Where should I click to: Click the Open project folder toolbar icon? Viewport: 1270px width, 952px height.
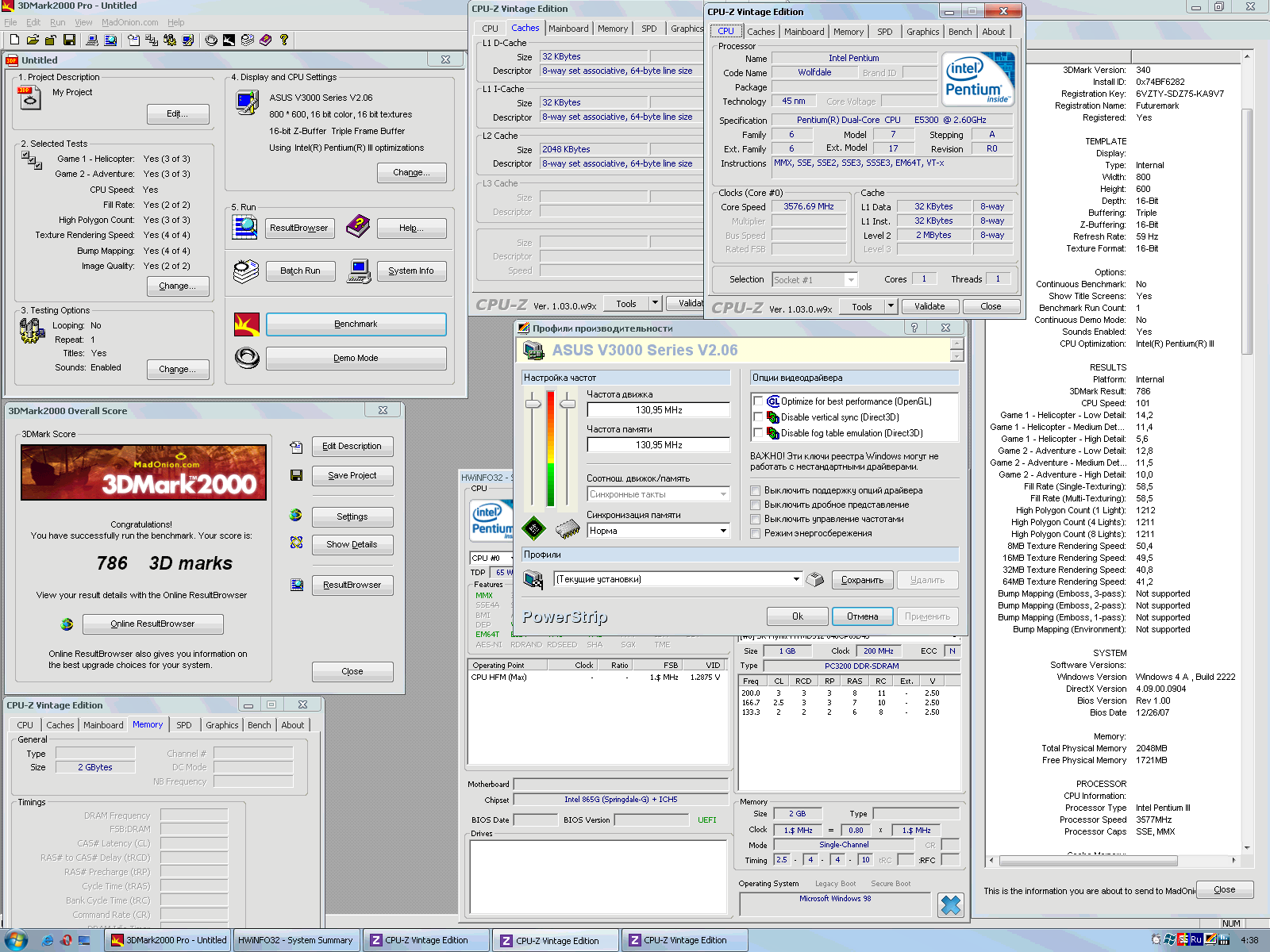(33, 40)
